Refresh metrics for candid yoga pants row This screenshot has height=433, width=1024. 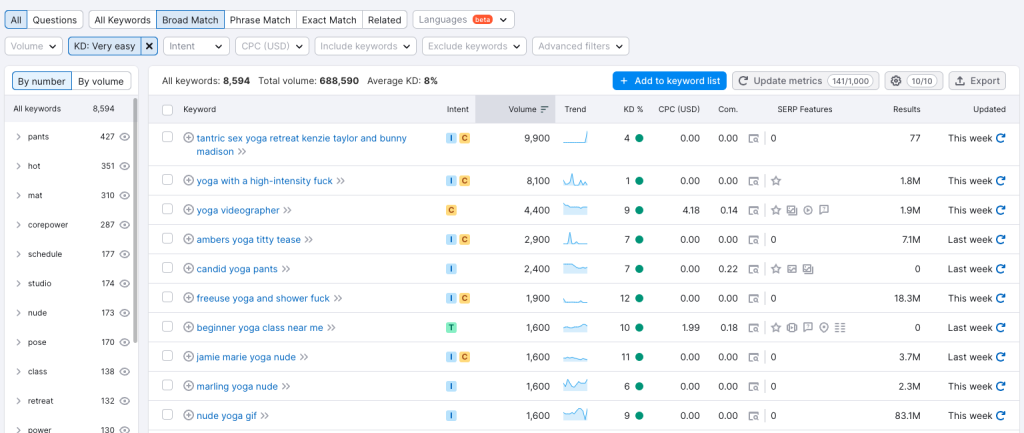tap(1000, 269)
